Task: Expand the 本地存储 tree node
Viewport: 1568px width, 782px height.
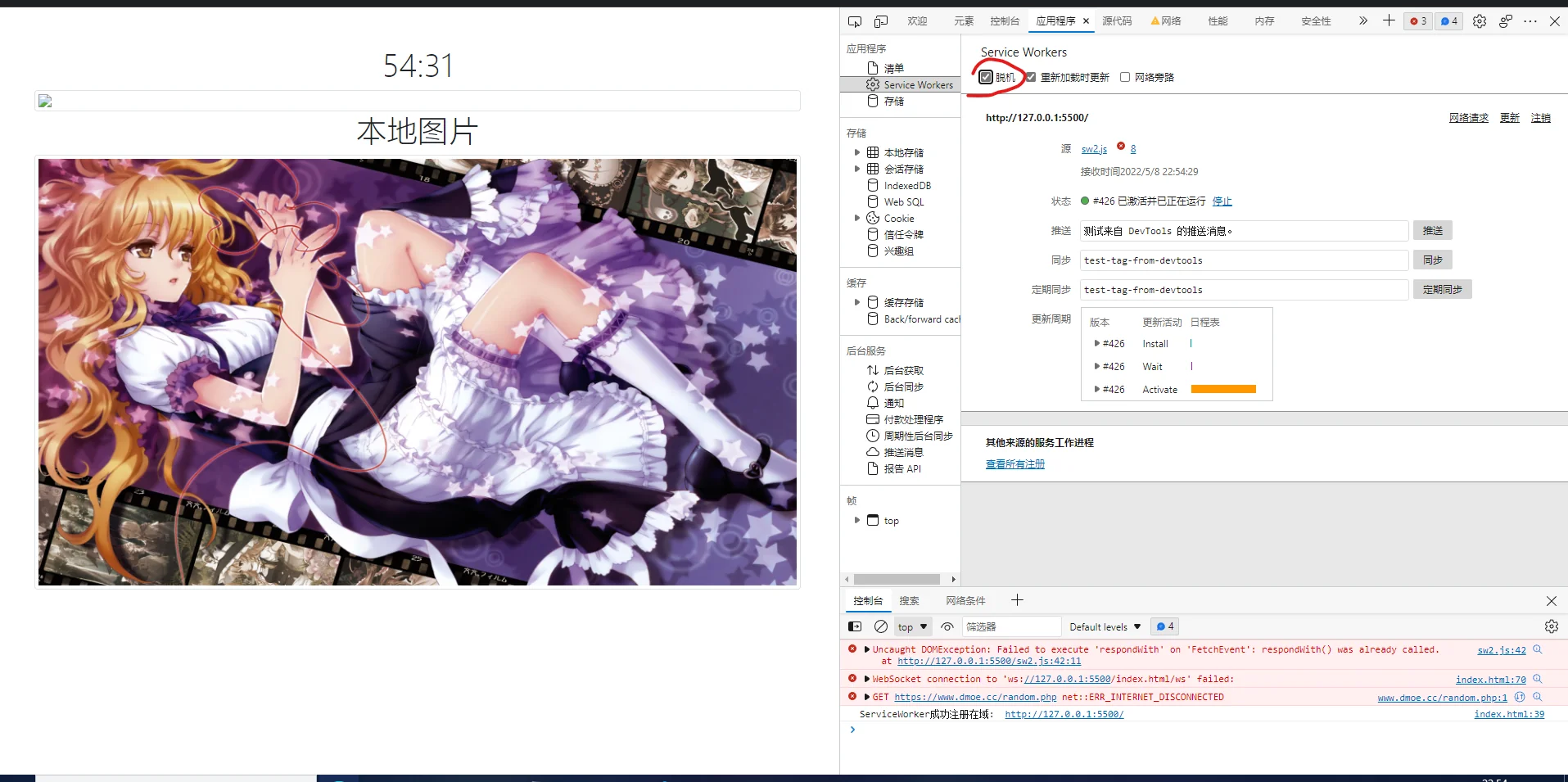Action: 857,152
